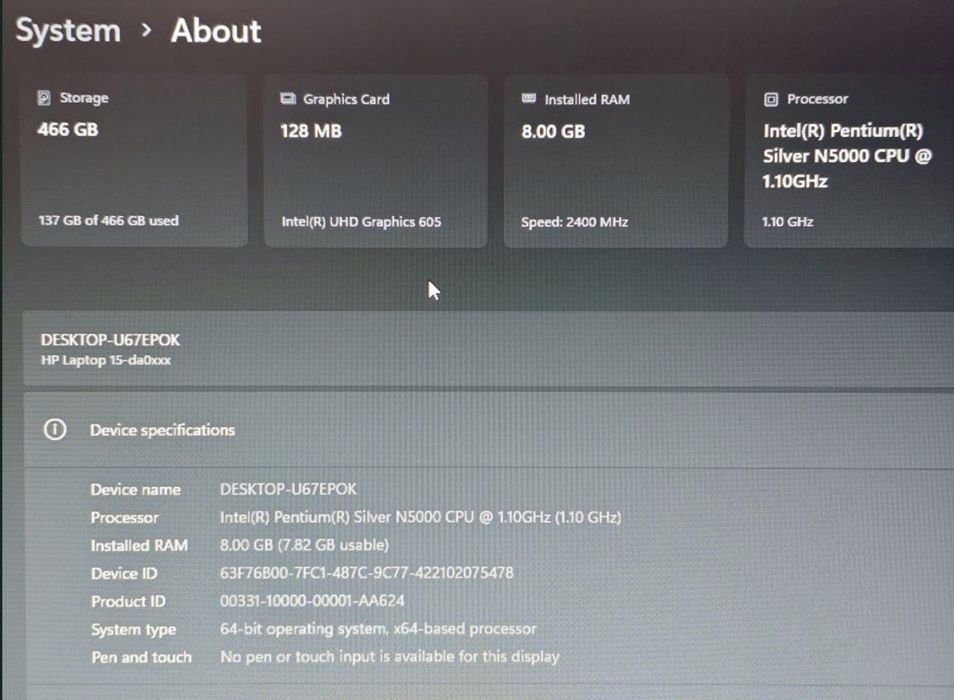Open the Storage card showing 466 GB
The height and width of the screenshot is (700, 954).
point(134,161)
